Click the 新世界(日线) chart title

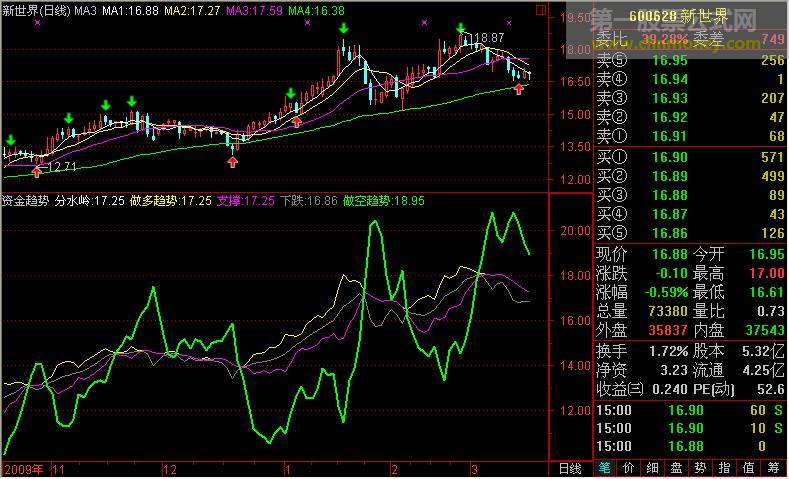coord(36,11)
